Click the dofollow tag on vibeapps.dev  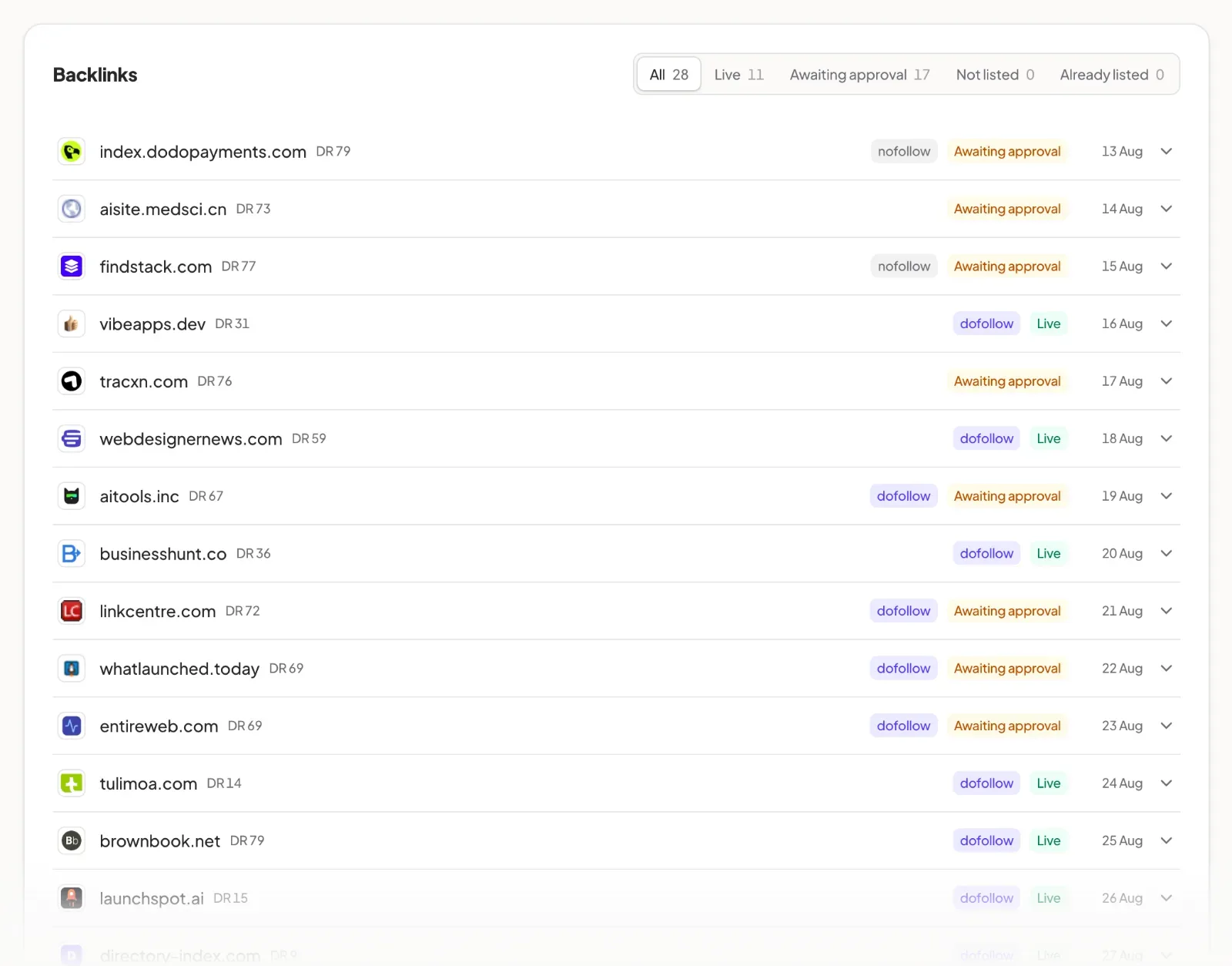(x=986, y=324)
